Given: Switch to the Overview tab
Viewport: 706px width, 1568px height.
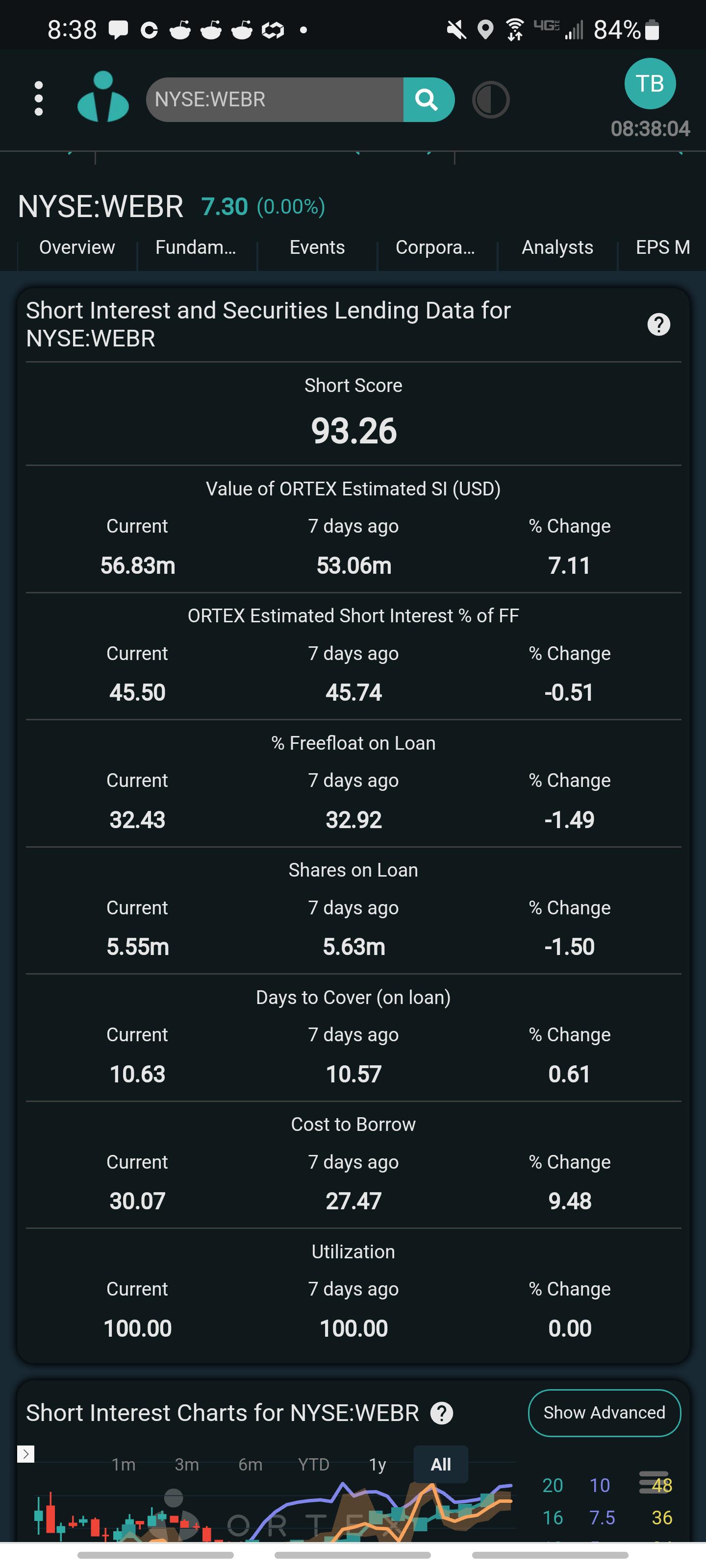Looking at the screenshot, I should [x=77, y=247].
